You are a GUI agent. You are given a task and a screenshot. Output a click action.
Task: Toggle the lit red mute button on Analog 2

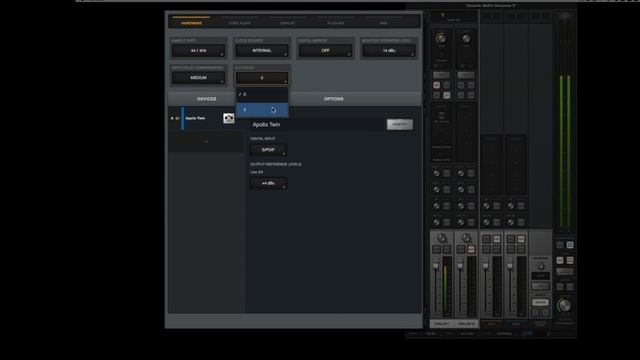pos(471,249)
